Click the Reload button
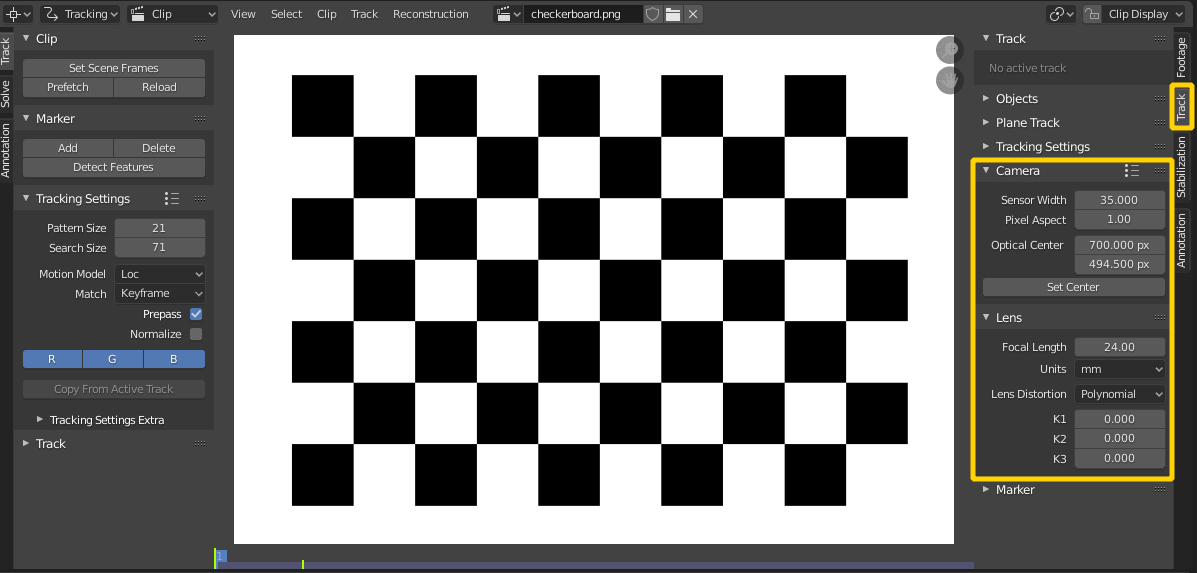 click(x=160, y=87)
